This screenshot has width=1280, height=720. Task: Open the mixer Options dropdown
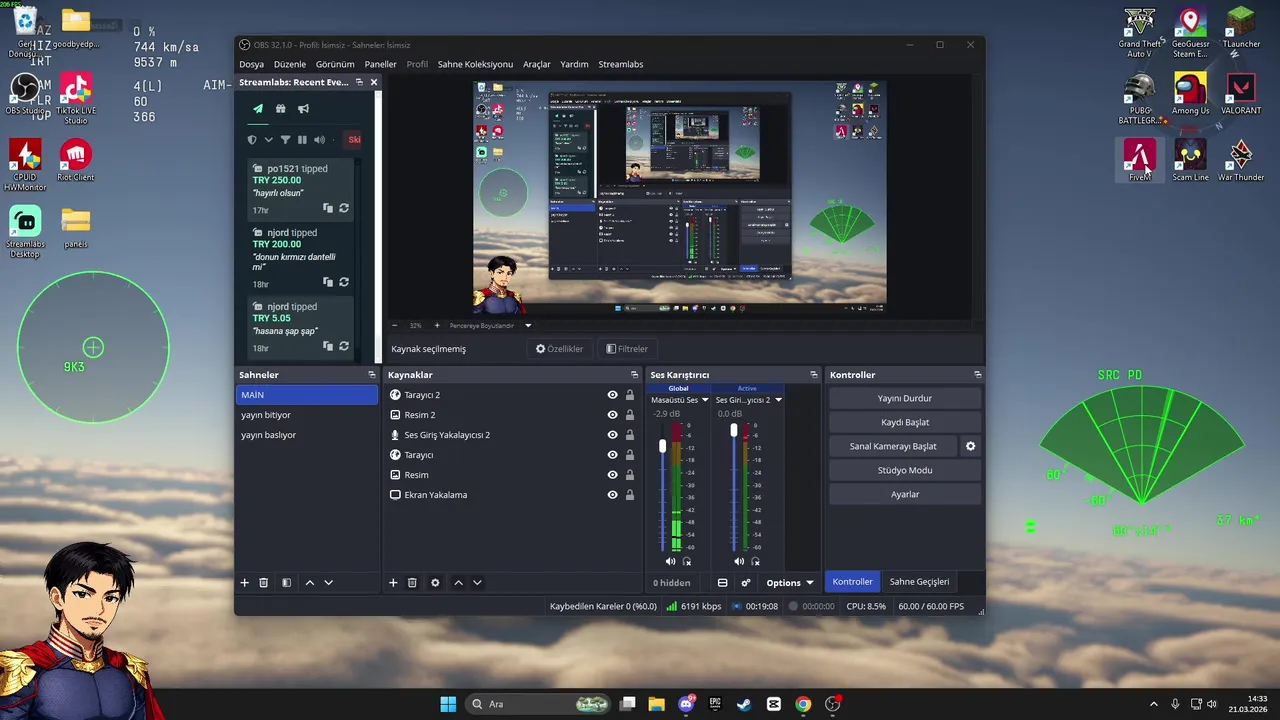point(790,582)
